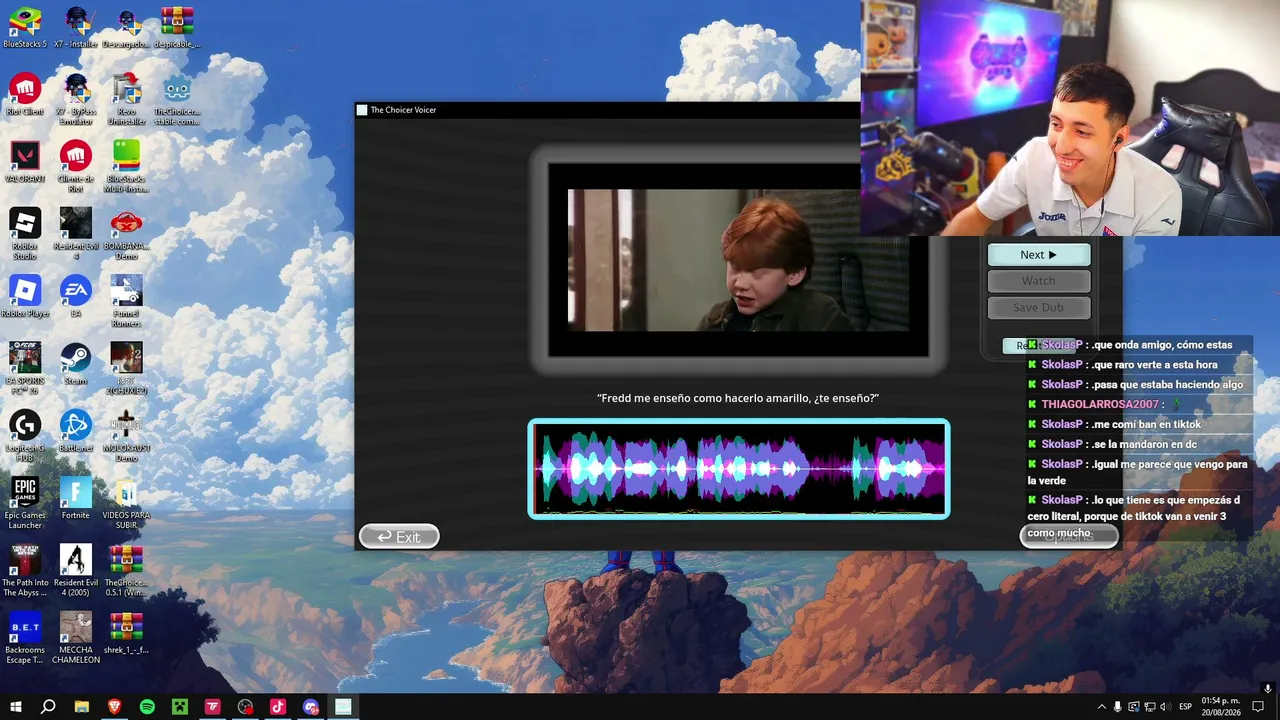Open MECCHA CHAMELEON shortcut
Image resolution: width=1280 pixels, height=720 pixels.
tap(76, 637)
